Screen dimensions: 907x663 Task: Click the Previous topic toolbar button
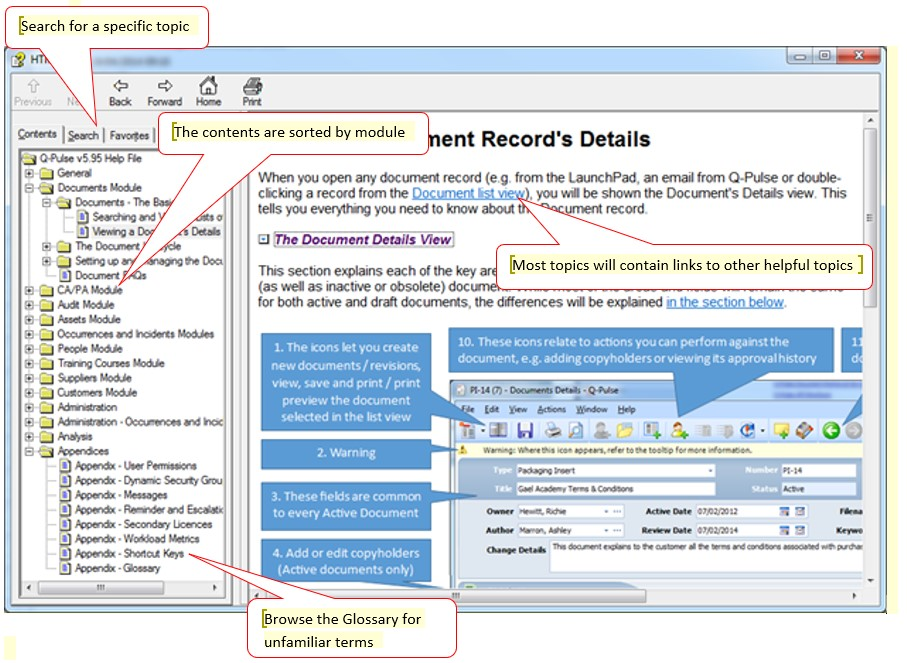33,92
